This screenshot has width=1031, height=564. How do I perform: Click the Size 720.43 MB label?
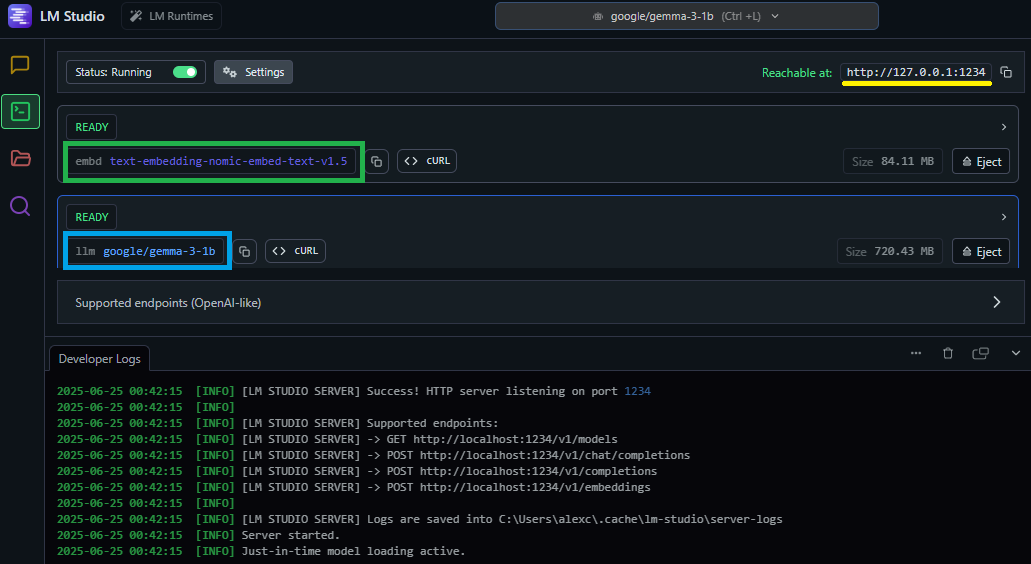890,251
